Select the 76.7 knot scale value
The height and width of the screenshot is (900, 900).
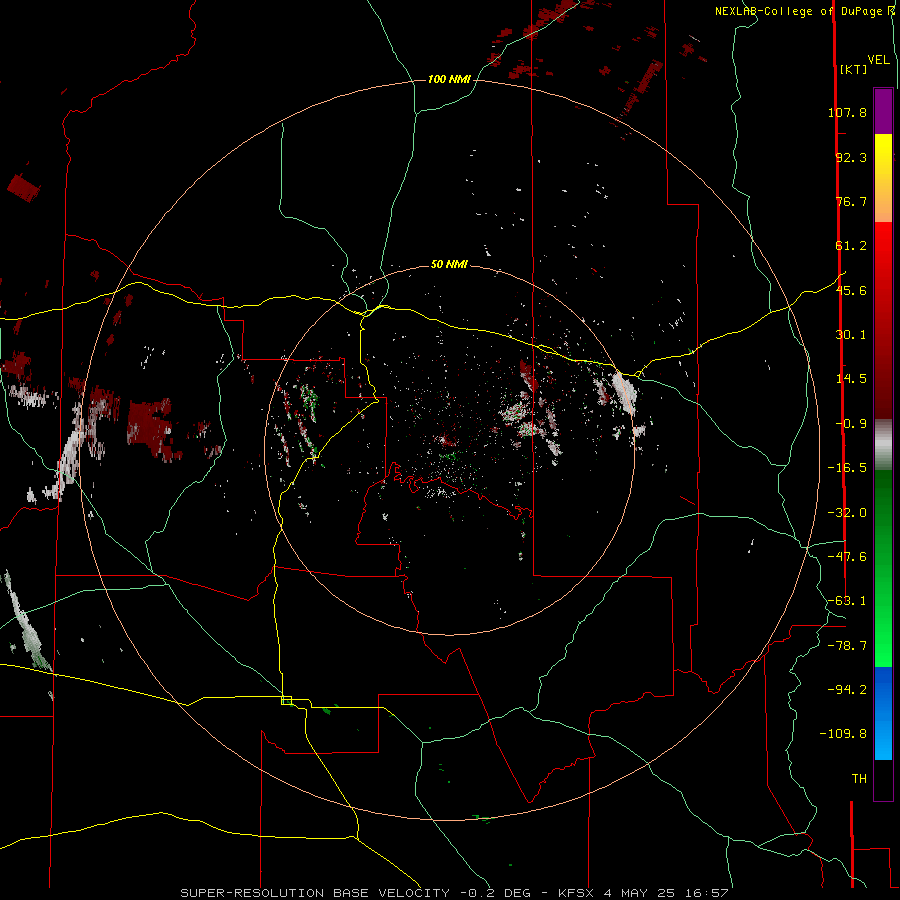coord(851,201)
